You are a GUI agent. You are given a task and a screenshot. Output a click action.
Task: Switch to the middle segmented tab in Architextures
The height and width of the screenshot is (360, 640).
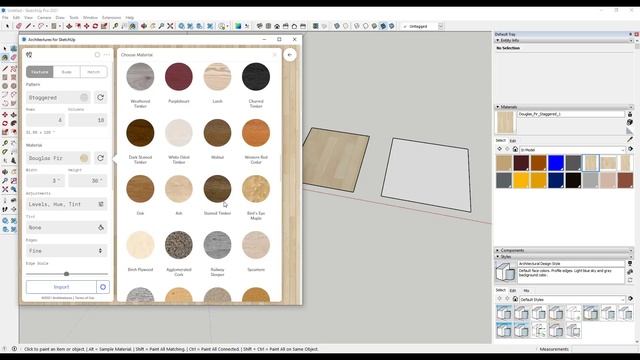tap(67, 72)
